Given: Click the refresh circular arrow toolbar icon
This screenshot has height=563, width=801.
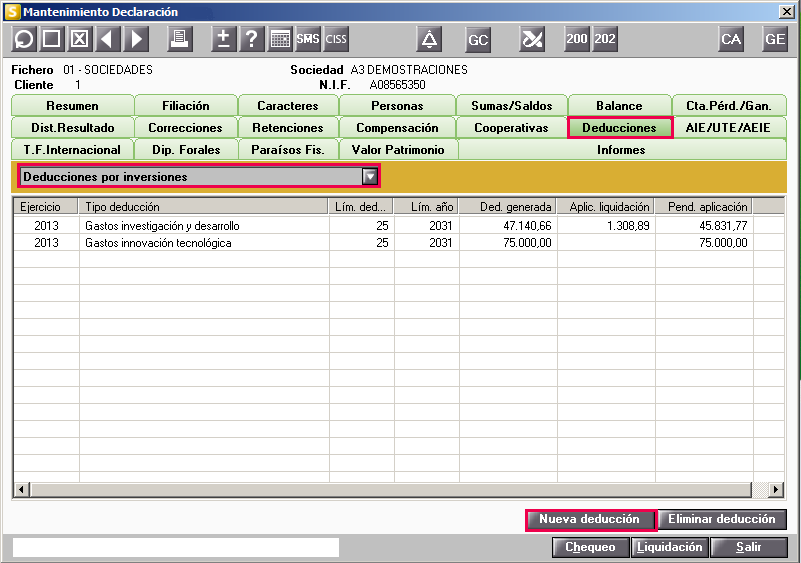Looking at the screenshot, I should pos(24,39).
